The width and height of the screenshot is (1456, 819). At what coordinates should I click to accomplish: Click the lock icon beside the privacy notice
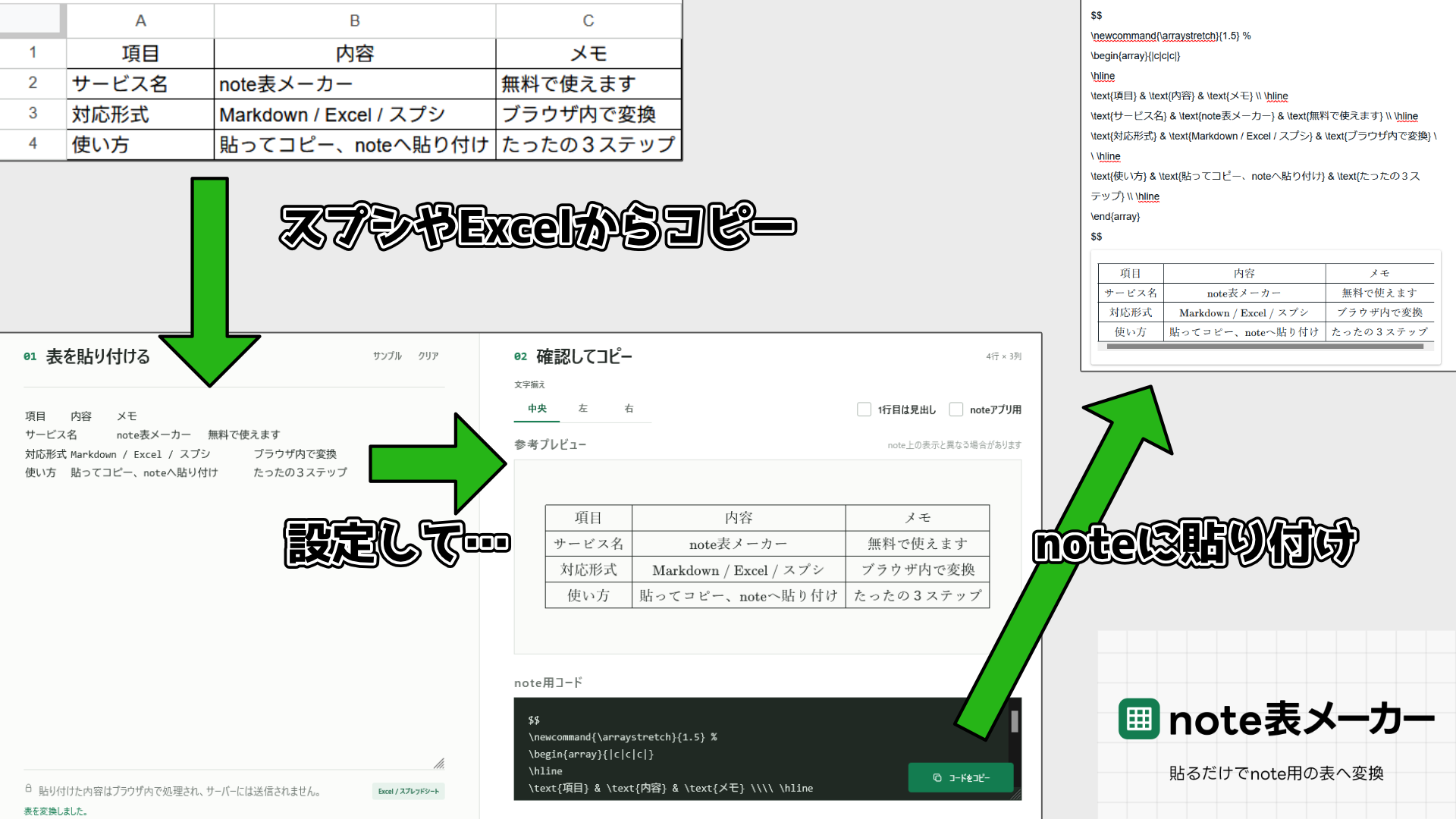[x=29, y=789]
